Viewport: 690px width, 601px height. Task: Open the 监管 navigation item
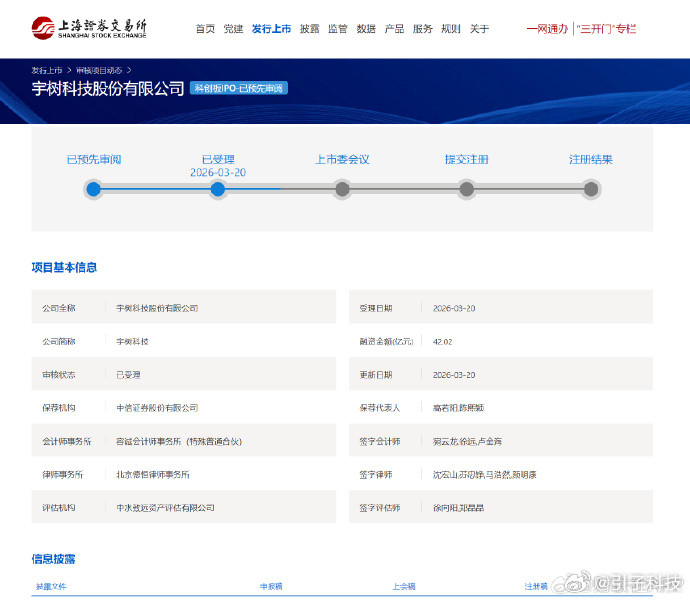pos(338,29)
